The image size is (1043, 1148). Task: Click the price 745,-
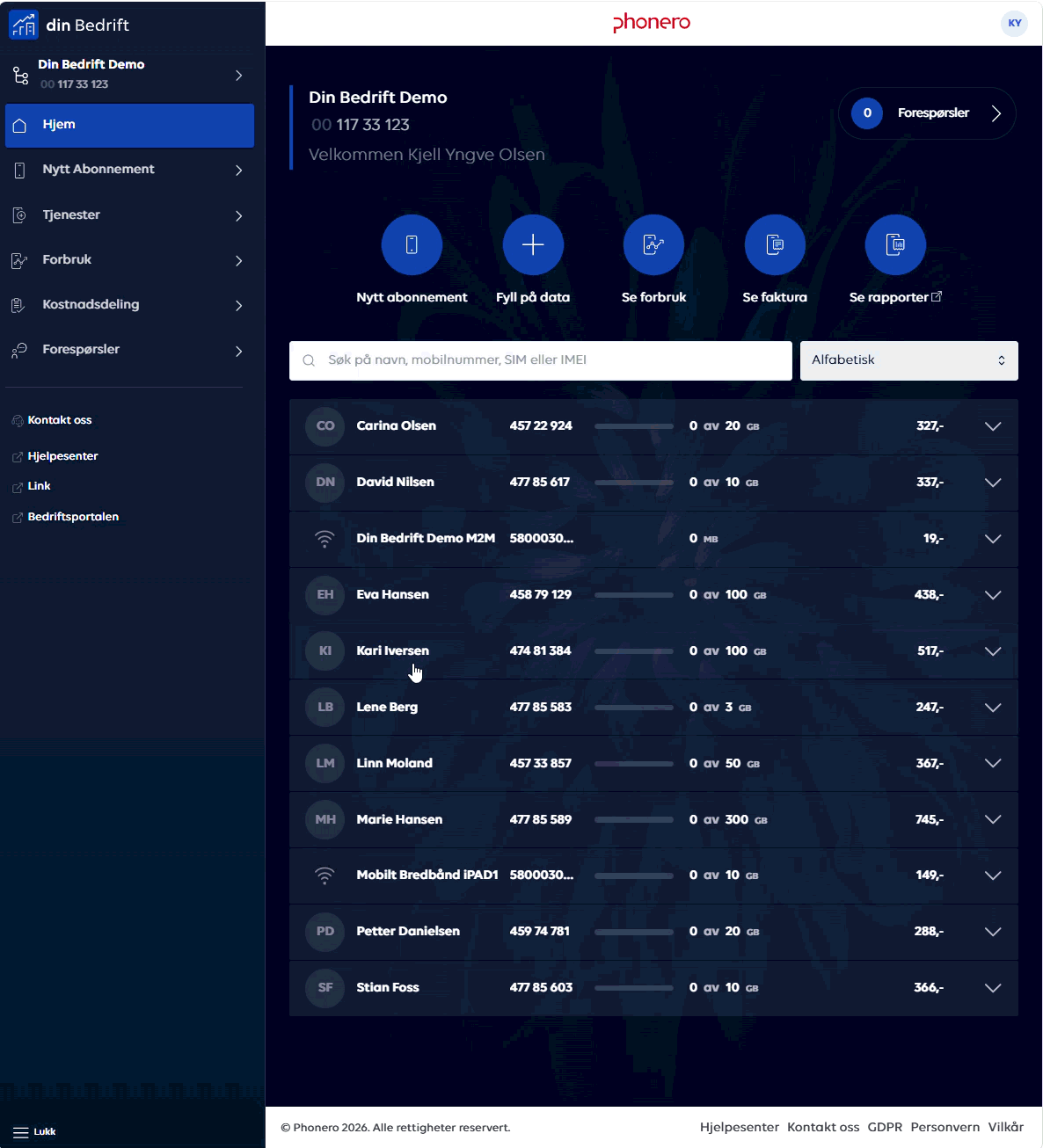930,819
